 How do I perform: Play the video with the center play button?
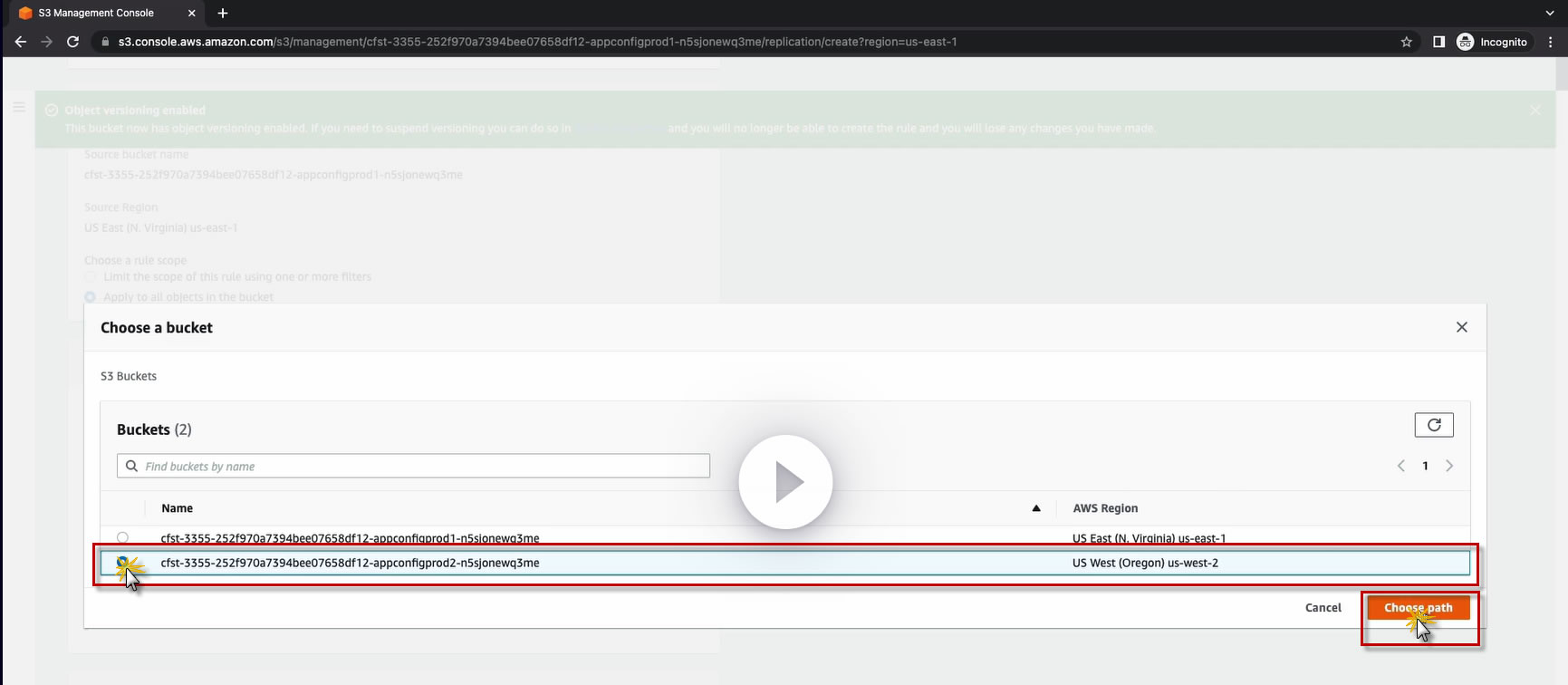pyautogui.click(x=785, y=482)
